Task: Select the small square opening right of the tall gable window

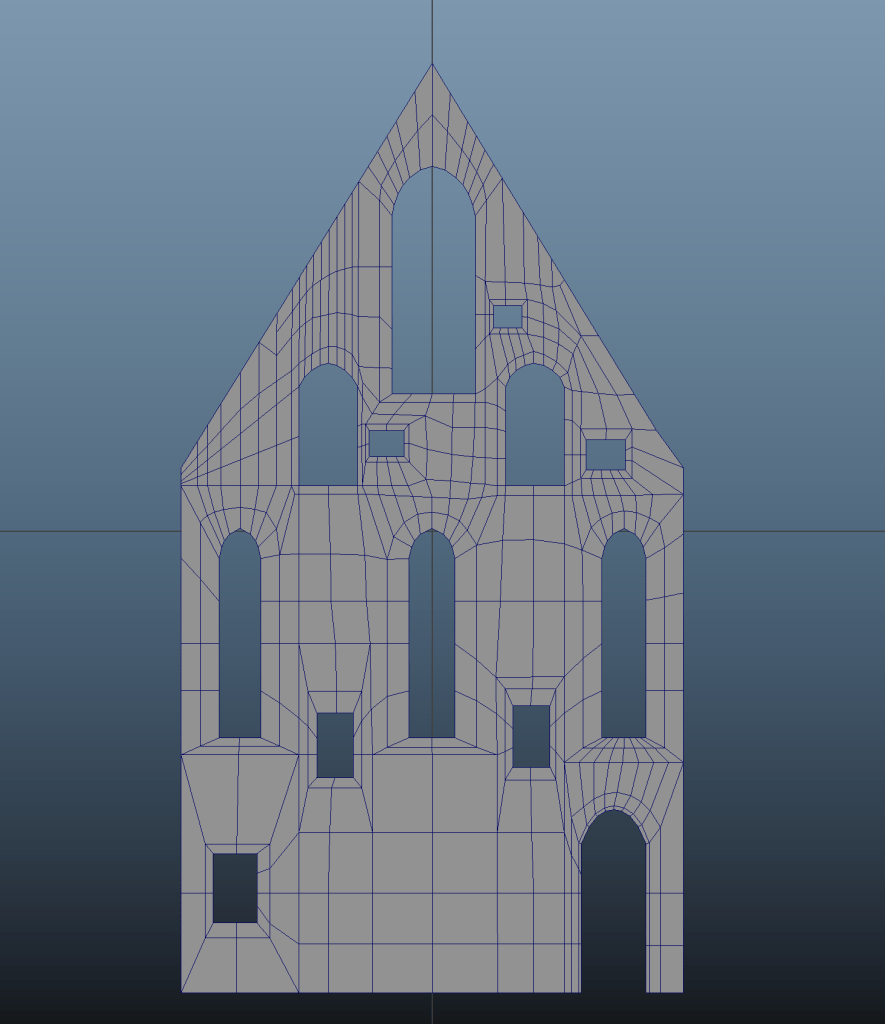Action: (x=507, y=317)
